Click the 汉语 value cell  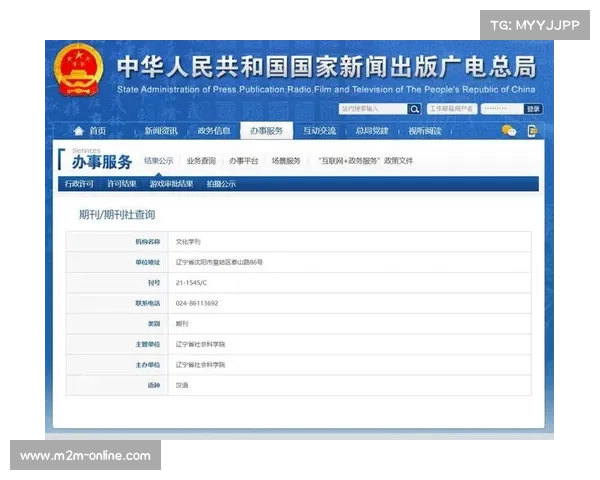(349, 385)
